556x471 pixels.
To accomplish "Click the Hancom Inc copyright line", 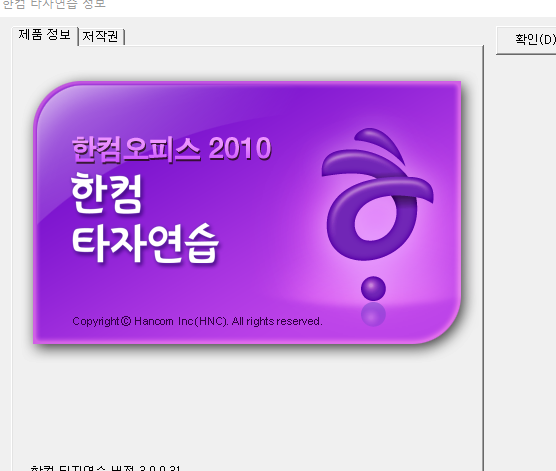I will (197, 321).
